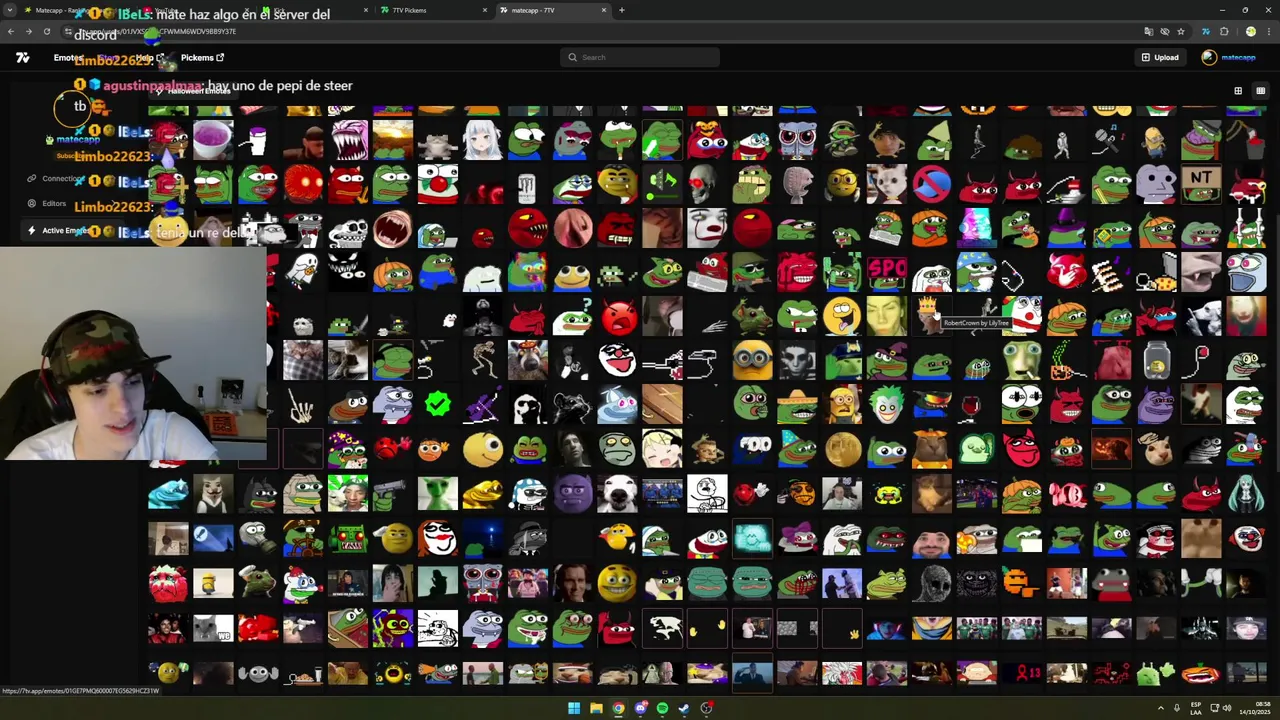Show hidden system tray icons
The image size is (1280, 720).
[1161, 708]
